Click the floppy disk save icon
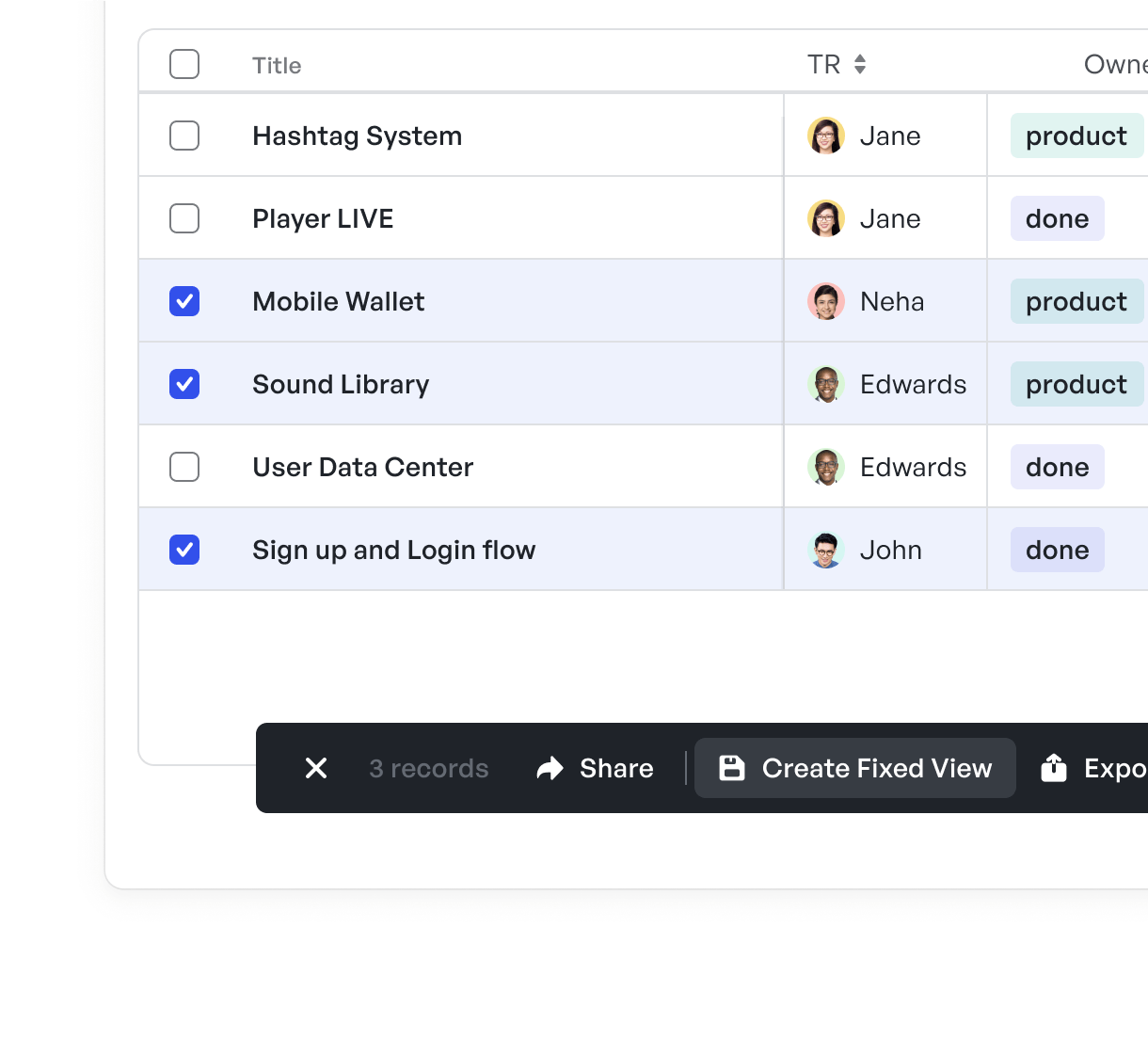This screenshot has height=1055, width=1148. [732, 768]
